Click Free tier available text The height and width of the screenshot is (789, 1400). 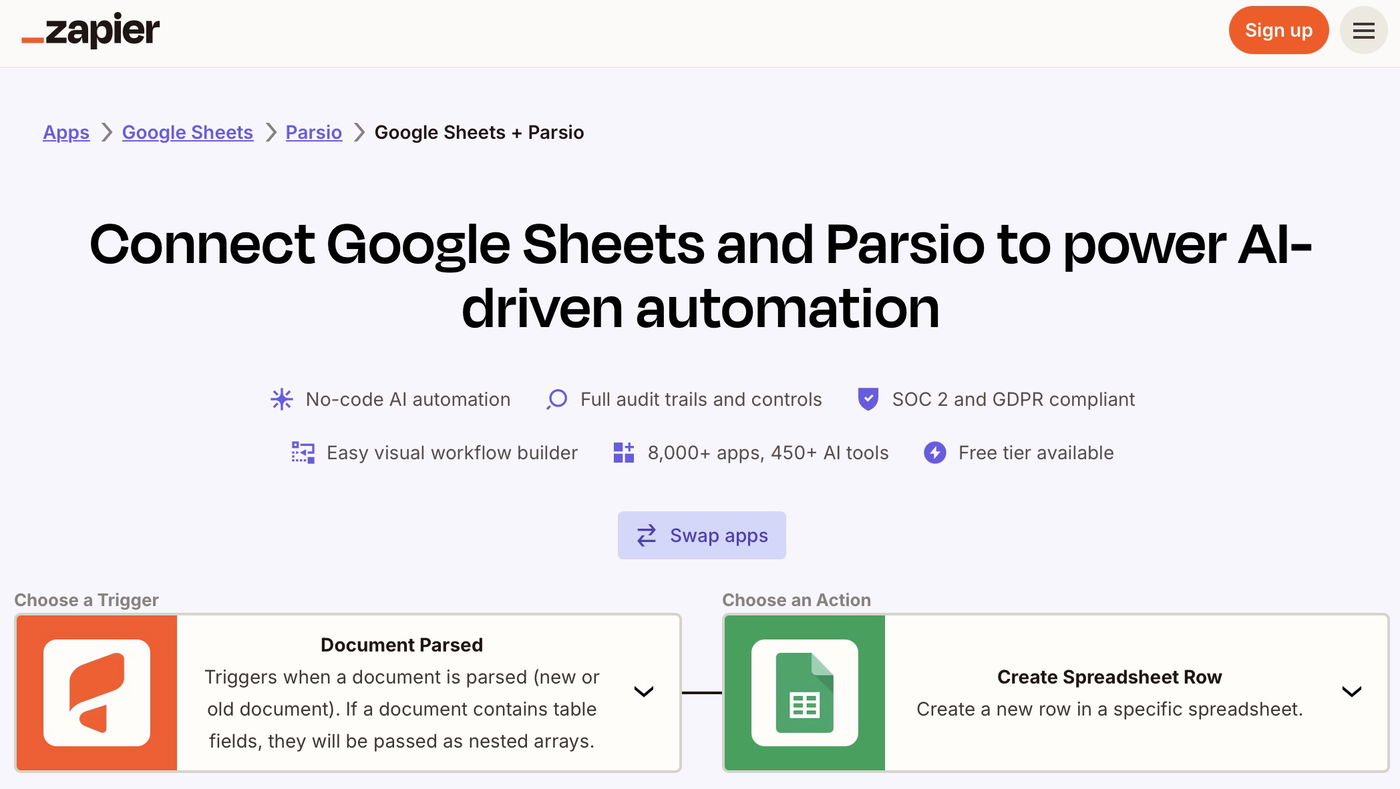tap(1036, 452)
